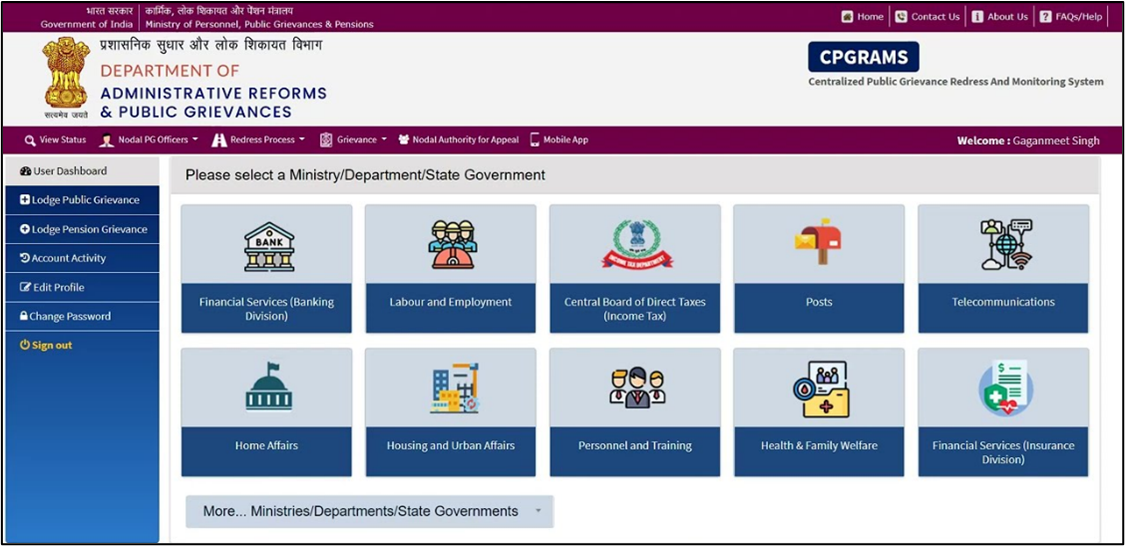The height and width of the screenshot is (546, 1125).
Task: Click the lock icon next to Change Password
Action: tap(24, 316)
